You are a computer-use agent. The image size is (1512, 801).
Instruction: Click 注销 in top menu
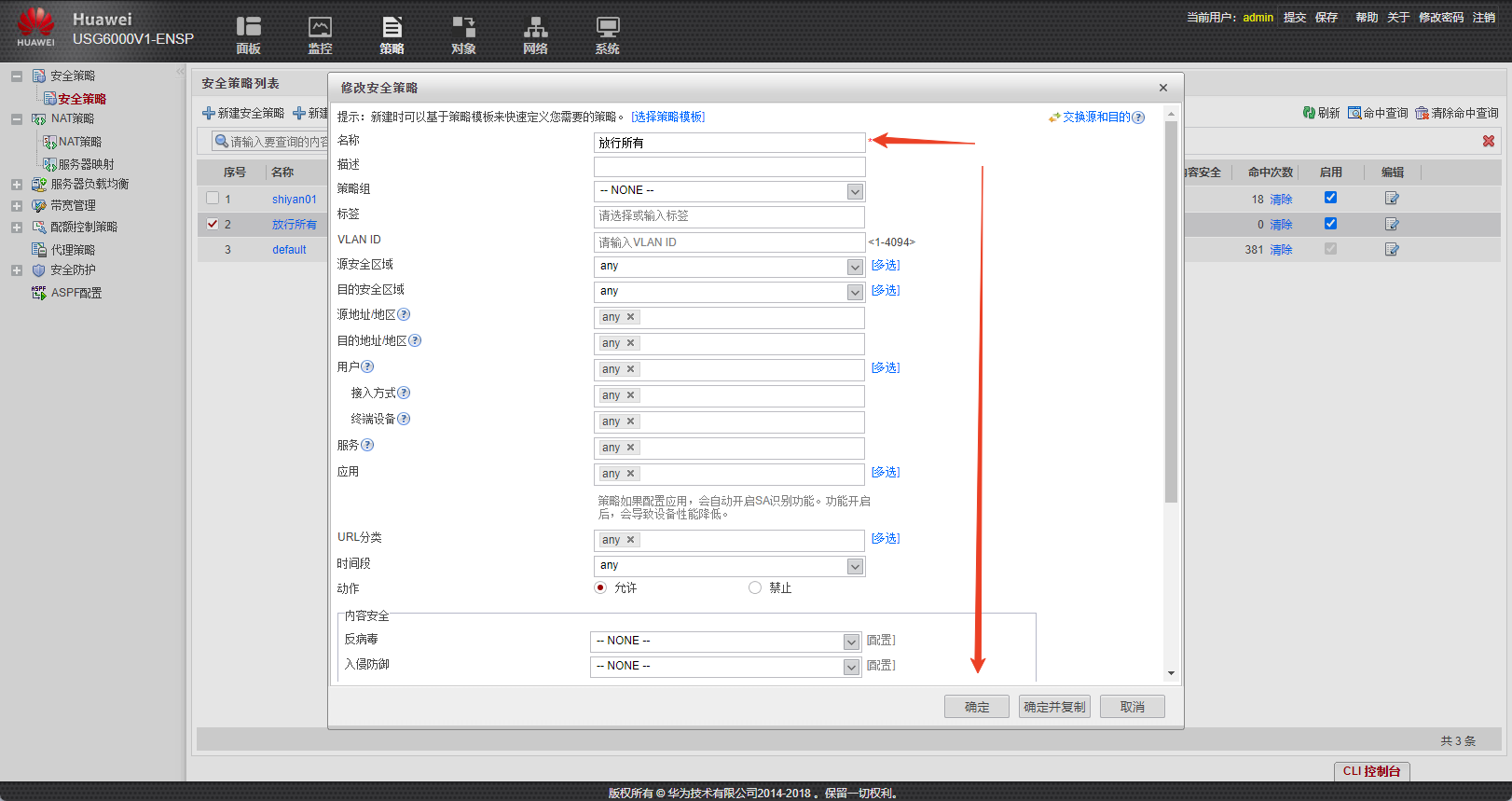1484,18
